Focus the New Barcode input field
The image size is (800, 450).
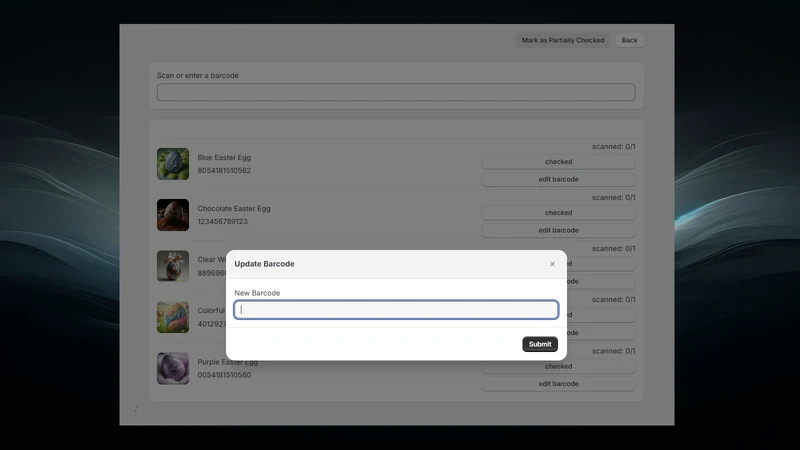click(396, 310)
